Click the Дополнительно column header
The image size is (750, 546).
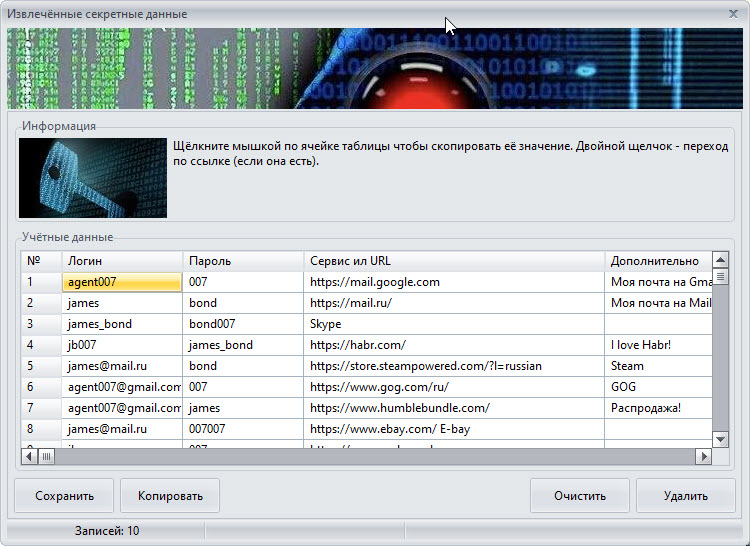coord(658,261)
